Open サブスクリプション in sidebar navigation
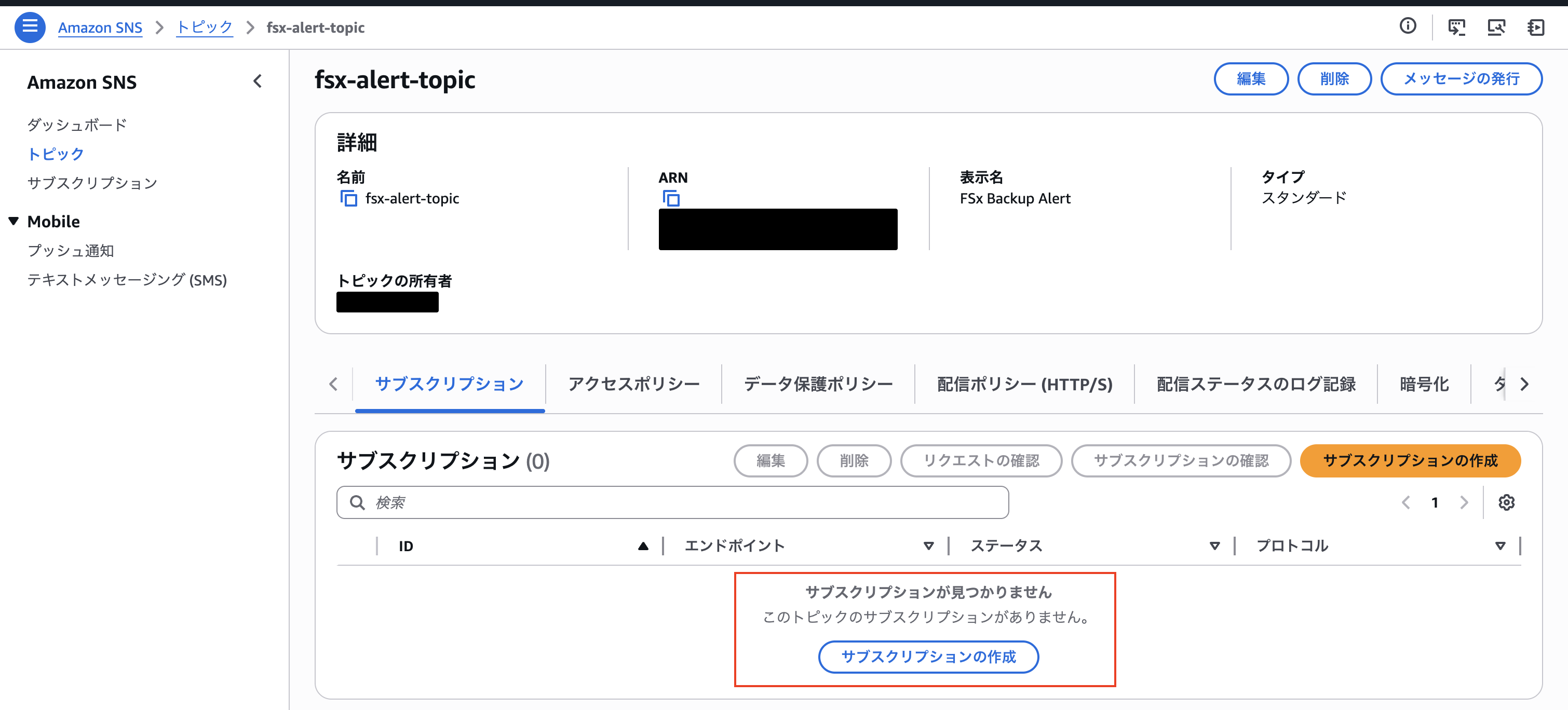1568x710 pixels. pos(92,183)
